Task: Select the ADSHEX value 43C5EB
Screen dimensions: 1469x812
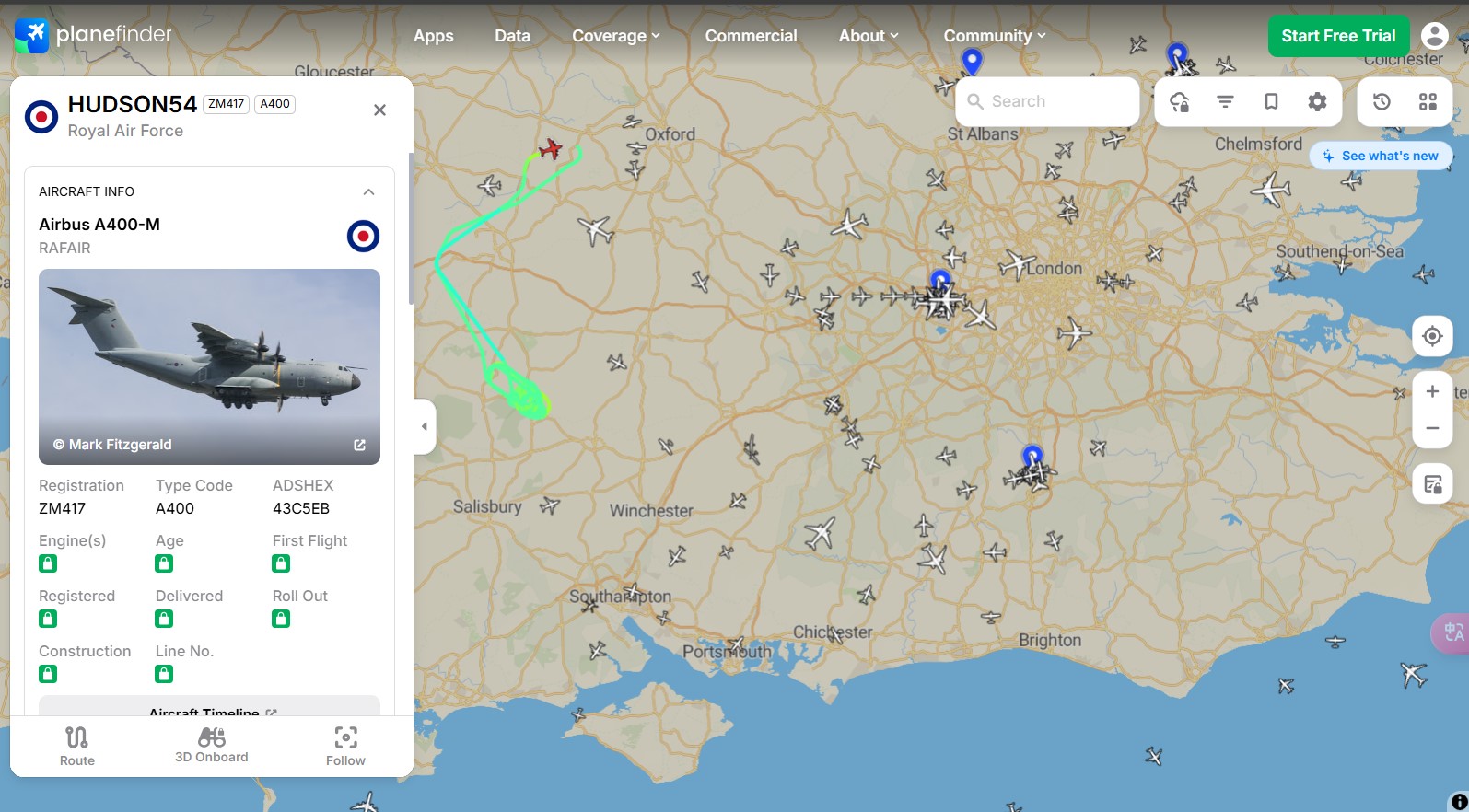Action: [x=301, y=508]
